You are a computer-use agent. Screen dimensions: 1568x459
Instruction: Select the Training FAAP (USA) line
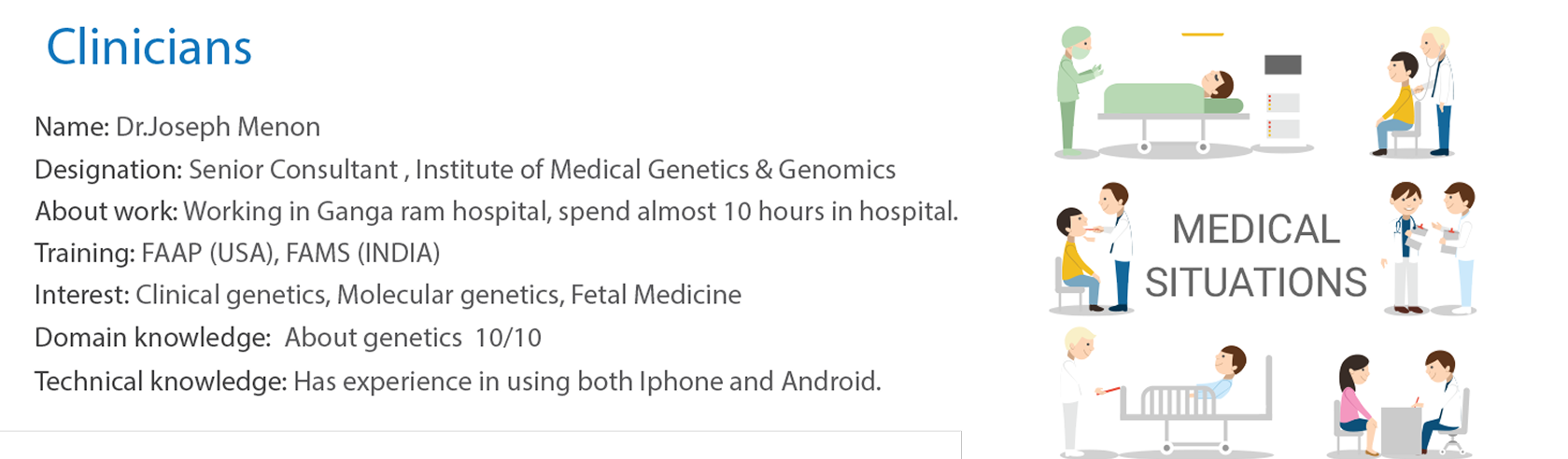(237, 253)
